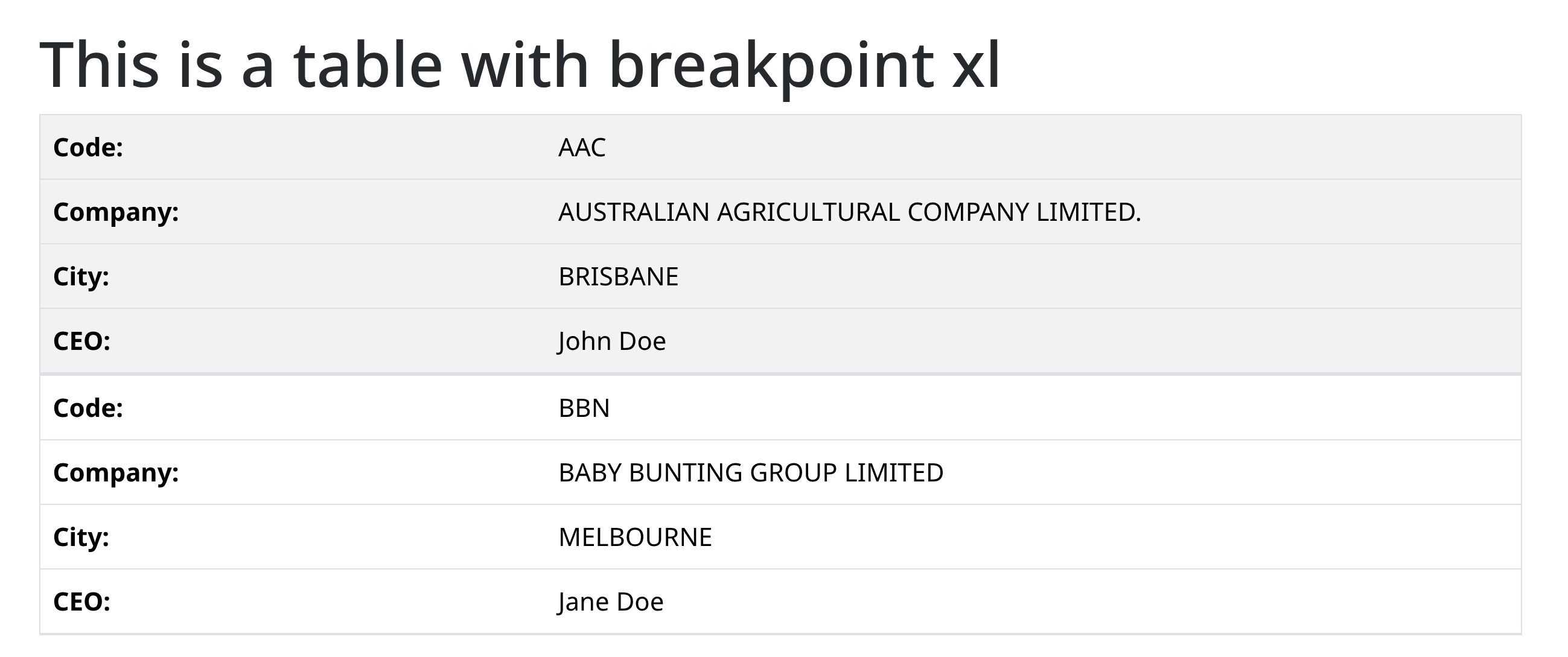
Task: Select the MELBOURNE city cell
Action: click(x=635, y=536)
